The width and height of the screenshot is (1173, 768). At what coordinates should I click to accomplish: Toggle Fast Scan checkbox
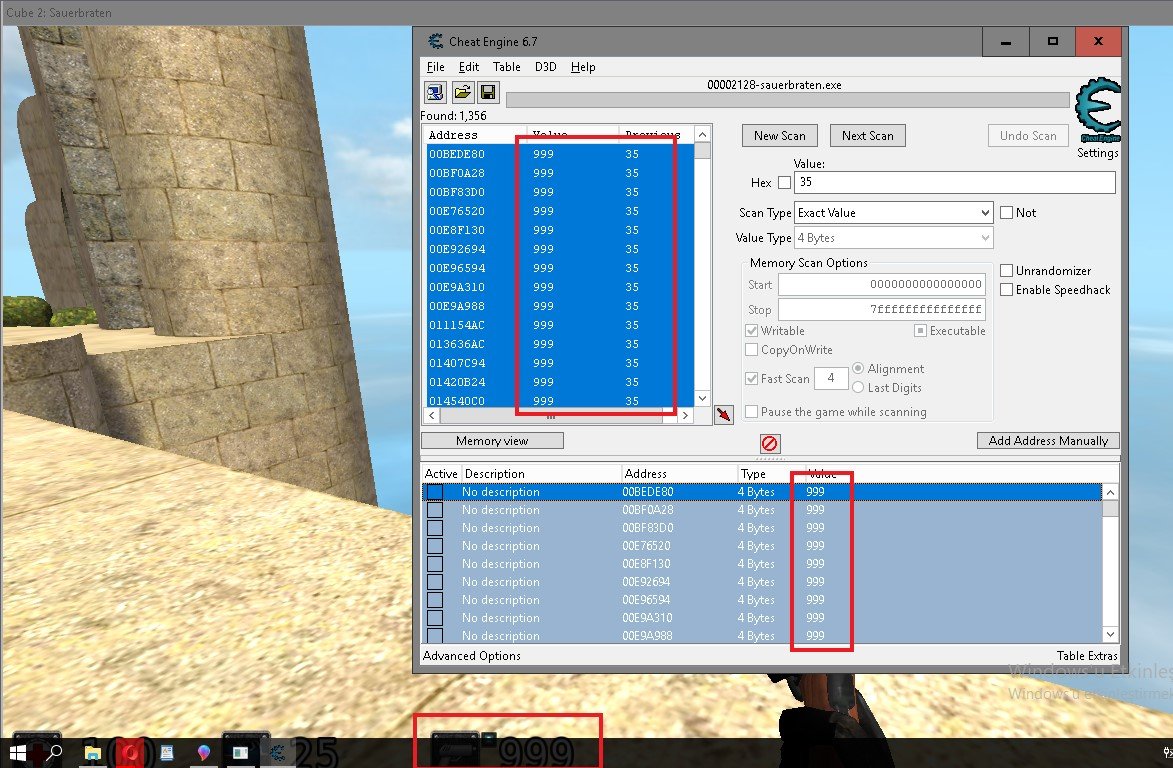[x=751, y=378]
